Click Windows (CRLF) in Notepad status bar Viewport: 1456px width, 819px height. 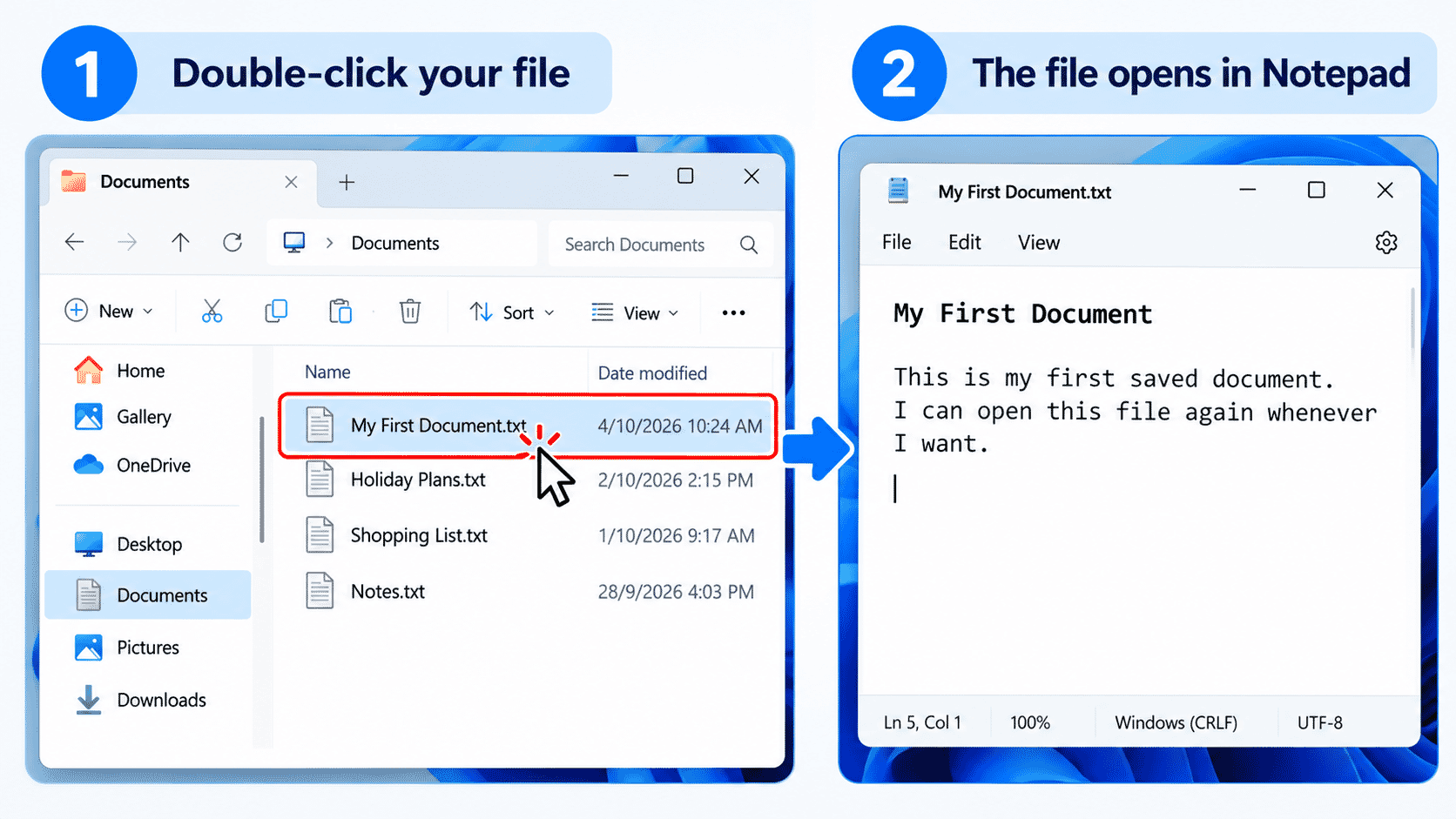point(1176,722)
